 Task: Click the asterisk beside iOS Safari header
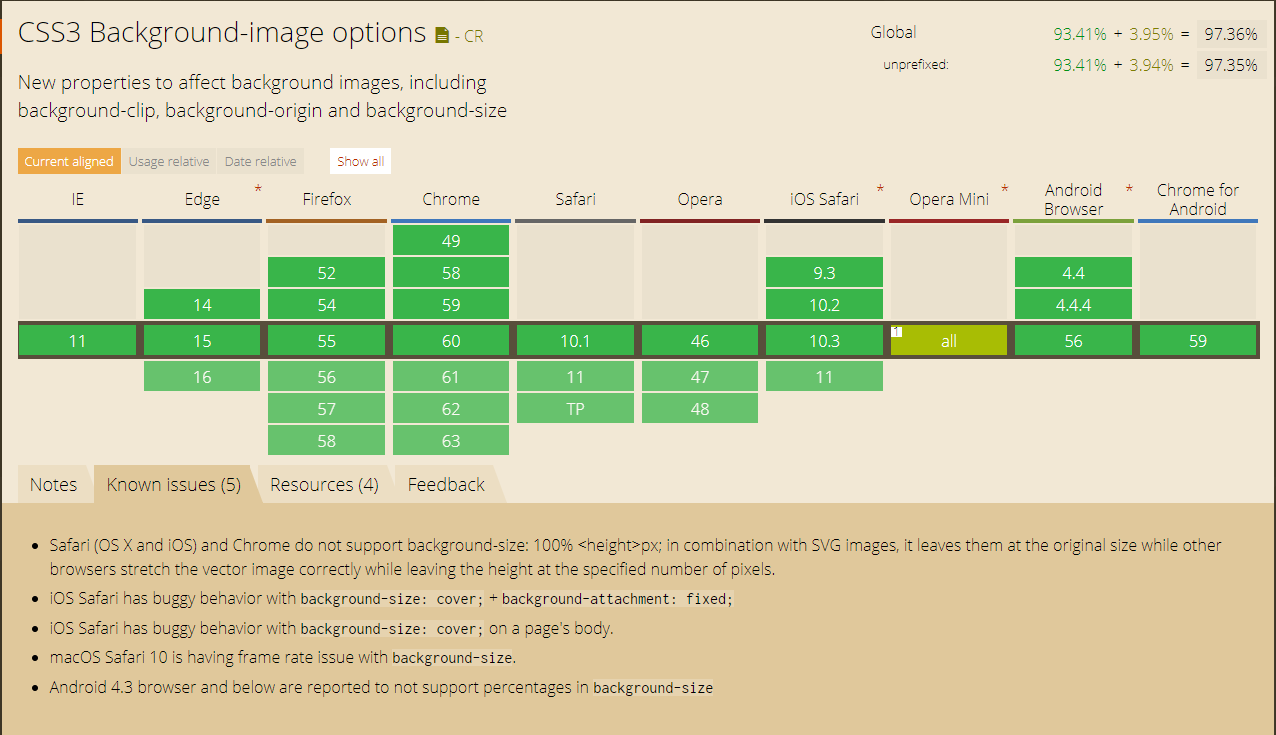point(880,189)
